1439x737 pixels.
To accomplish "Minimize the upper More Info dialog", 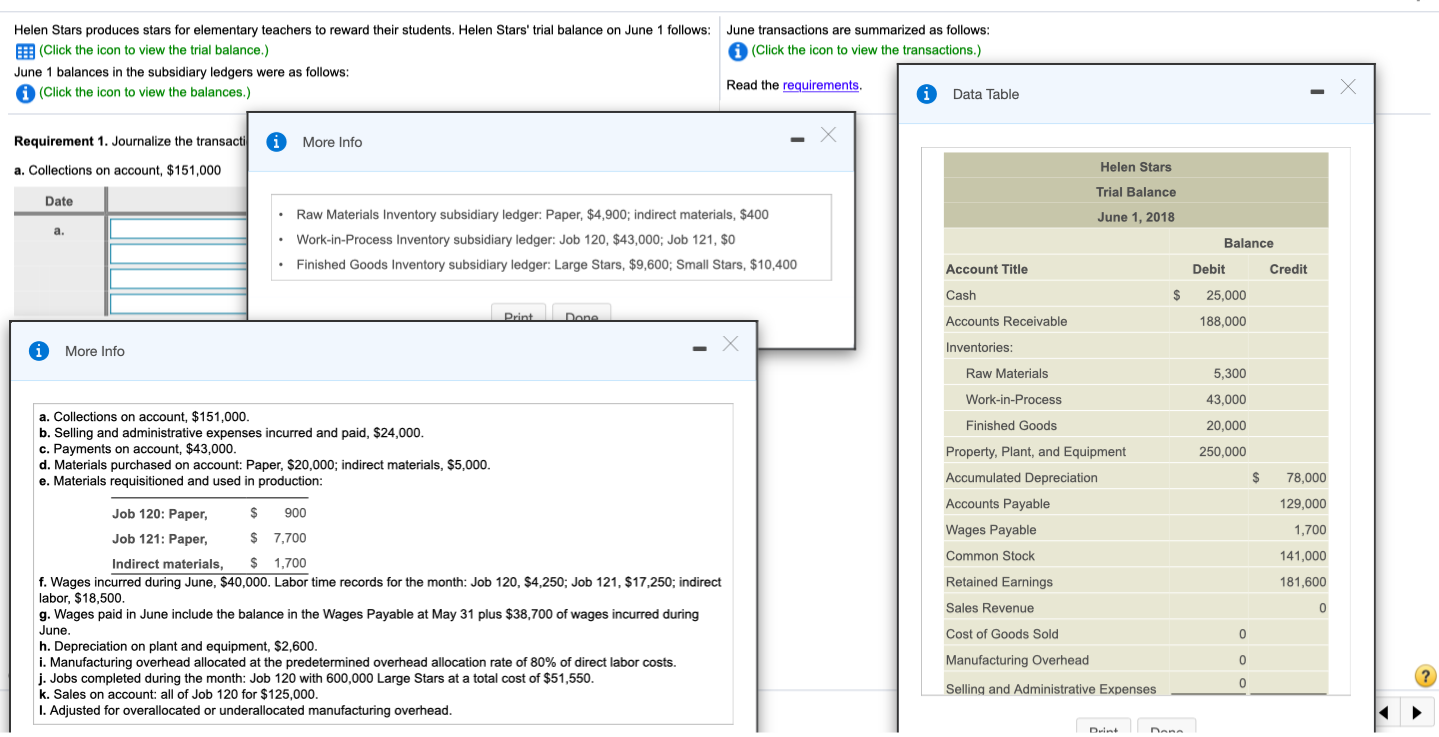I will point(797,140).
